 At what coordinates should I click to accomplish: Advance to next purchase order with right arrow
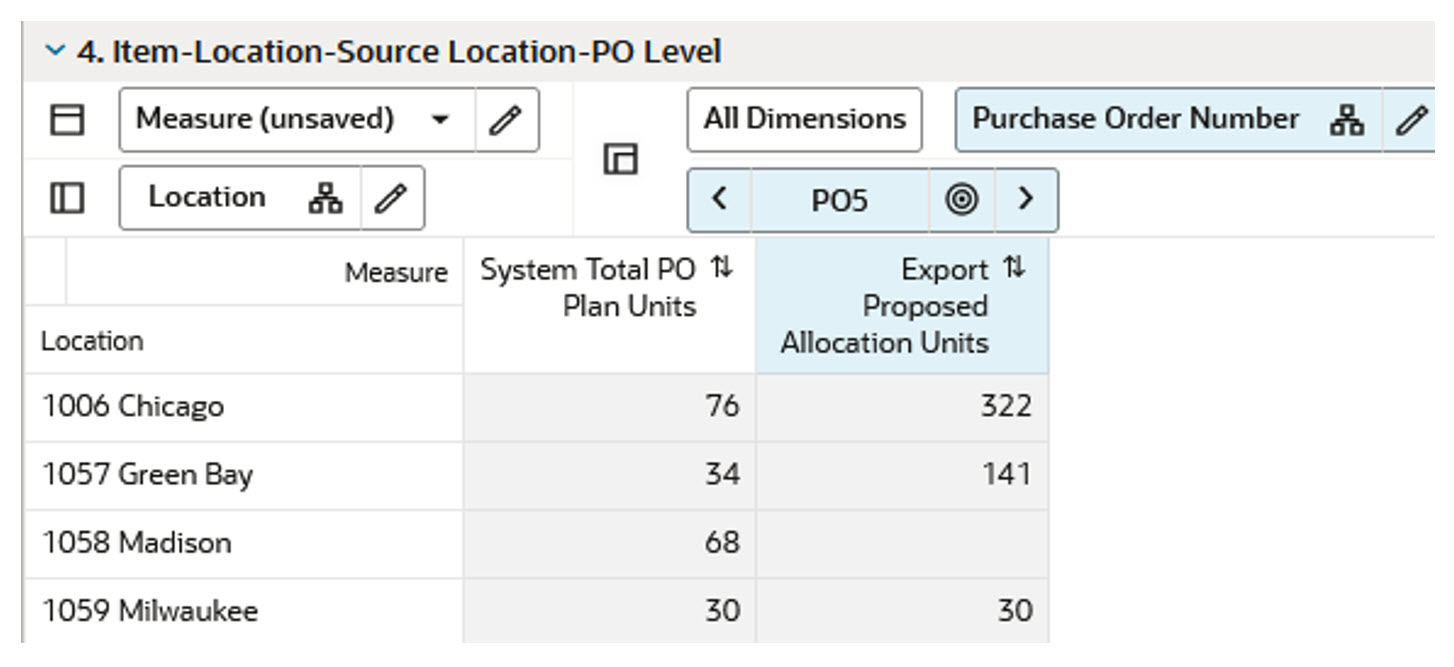1026,199
